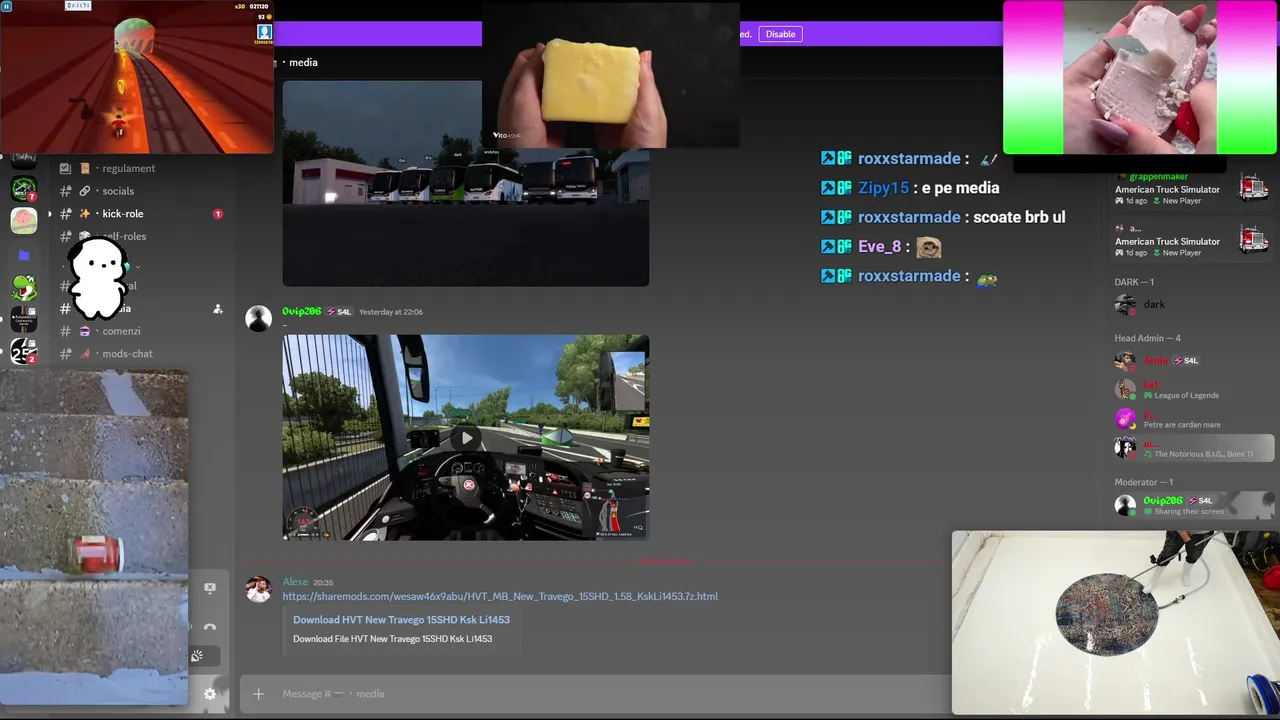This screenshot has width=1280, height=720.
Task: Click roxxstarmade 'scoate brb ul' message
Action: coord(943,217)
